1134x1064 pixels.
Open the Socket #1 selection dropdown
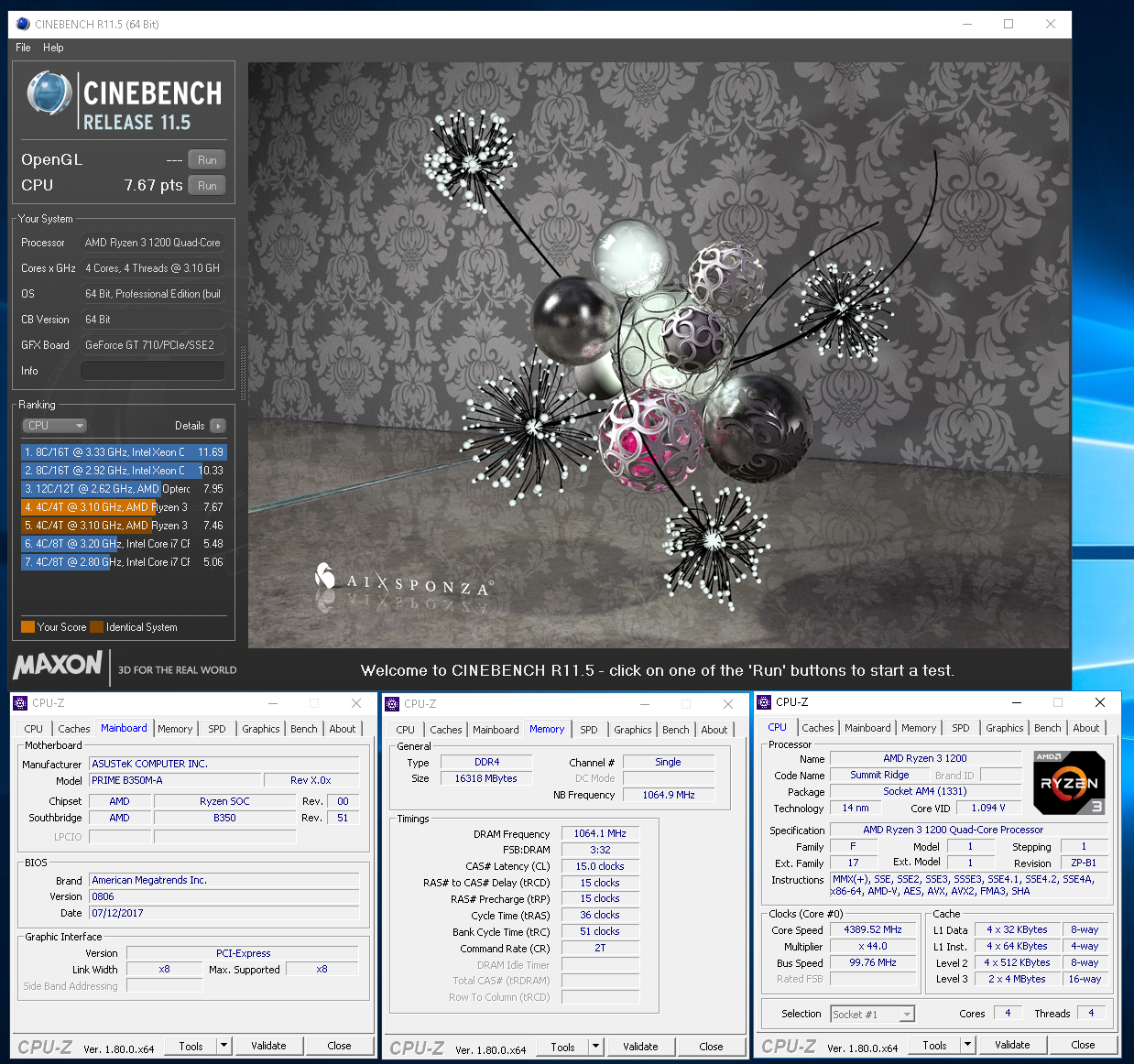coord(872,1014)
